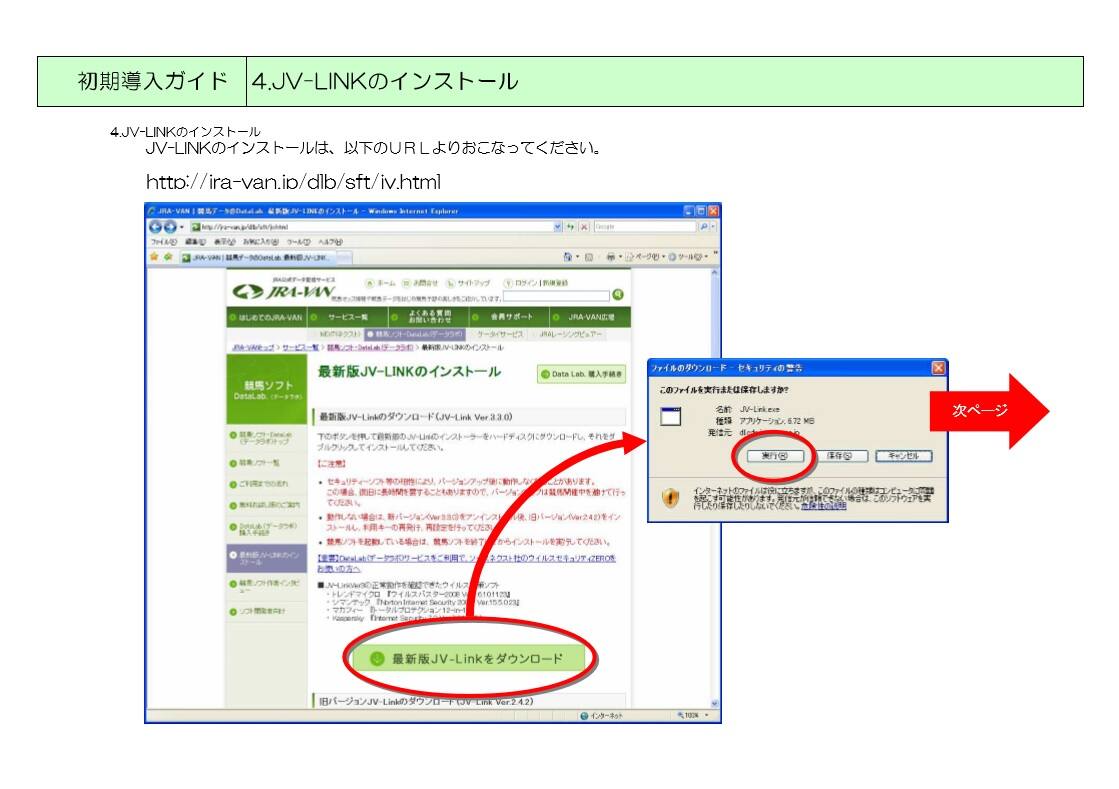
Task: Click the new empty tab button
Action: pos(344,258)
